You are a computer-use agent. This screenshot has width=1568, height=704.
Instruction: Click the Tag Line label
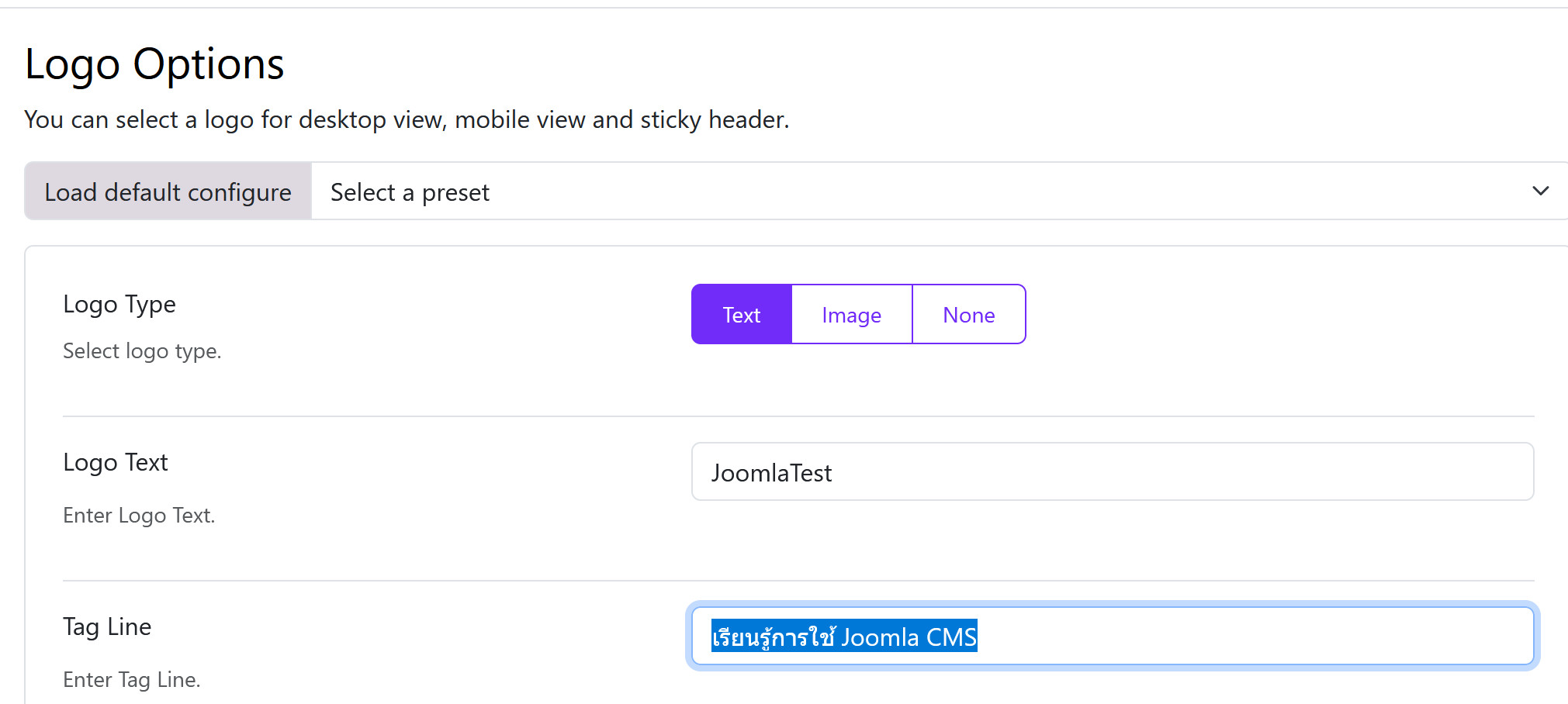tap(107, 626)
